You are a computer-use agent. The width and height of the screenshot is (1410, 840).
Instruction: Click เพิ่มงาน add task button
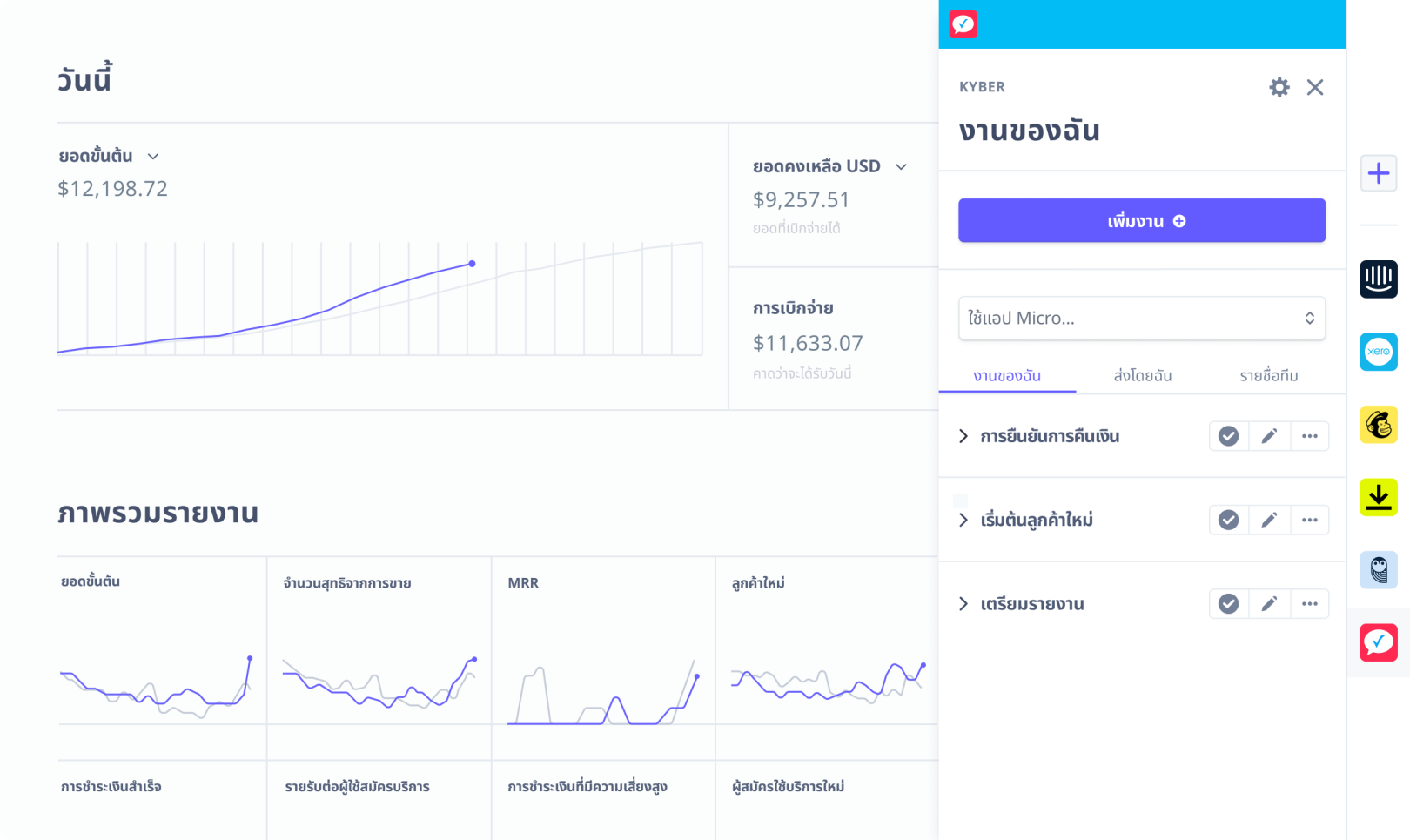pos(1142,220)
